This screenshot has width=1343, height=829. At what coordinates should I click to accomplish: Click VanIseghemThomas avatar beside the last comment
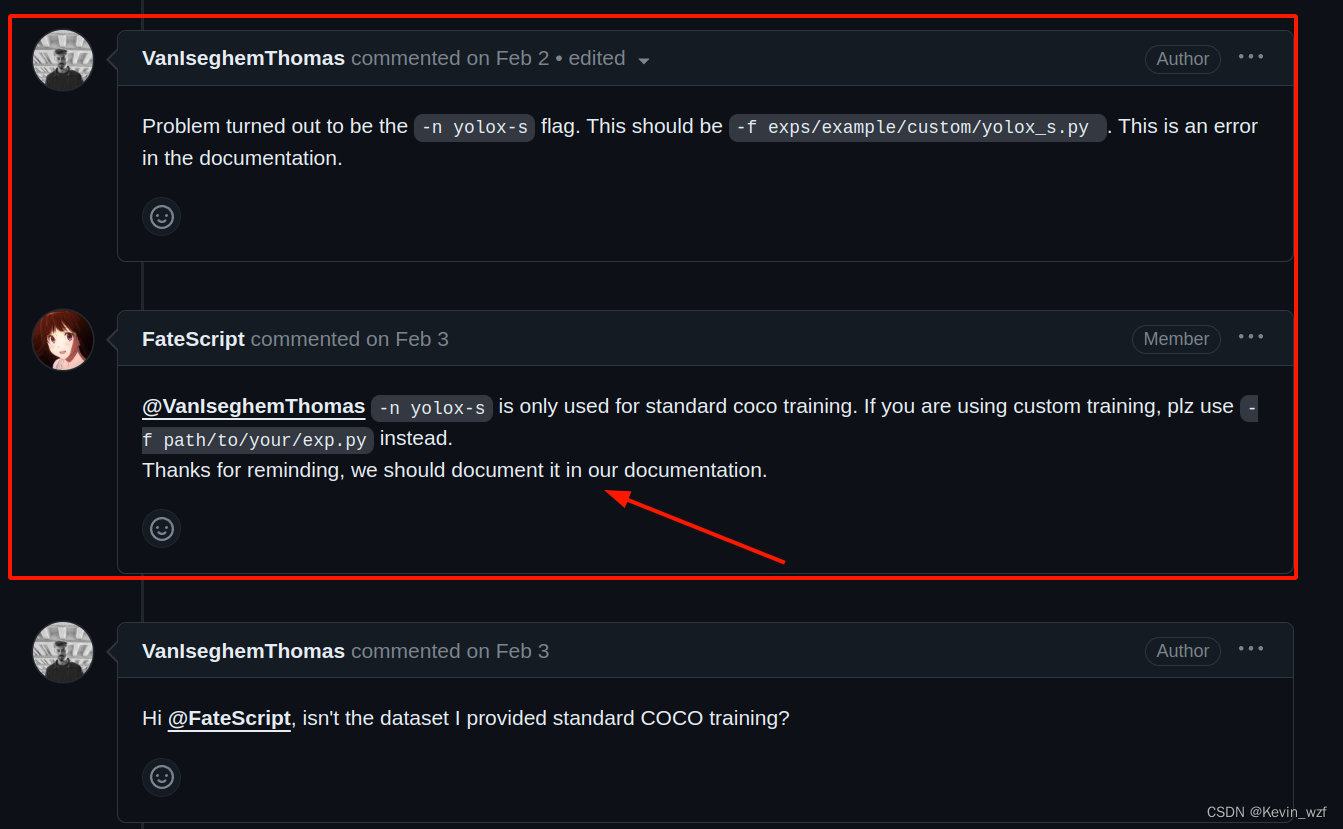(63, 652)
